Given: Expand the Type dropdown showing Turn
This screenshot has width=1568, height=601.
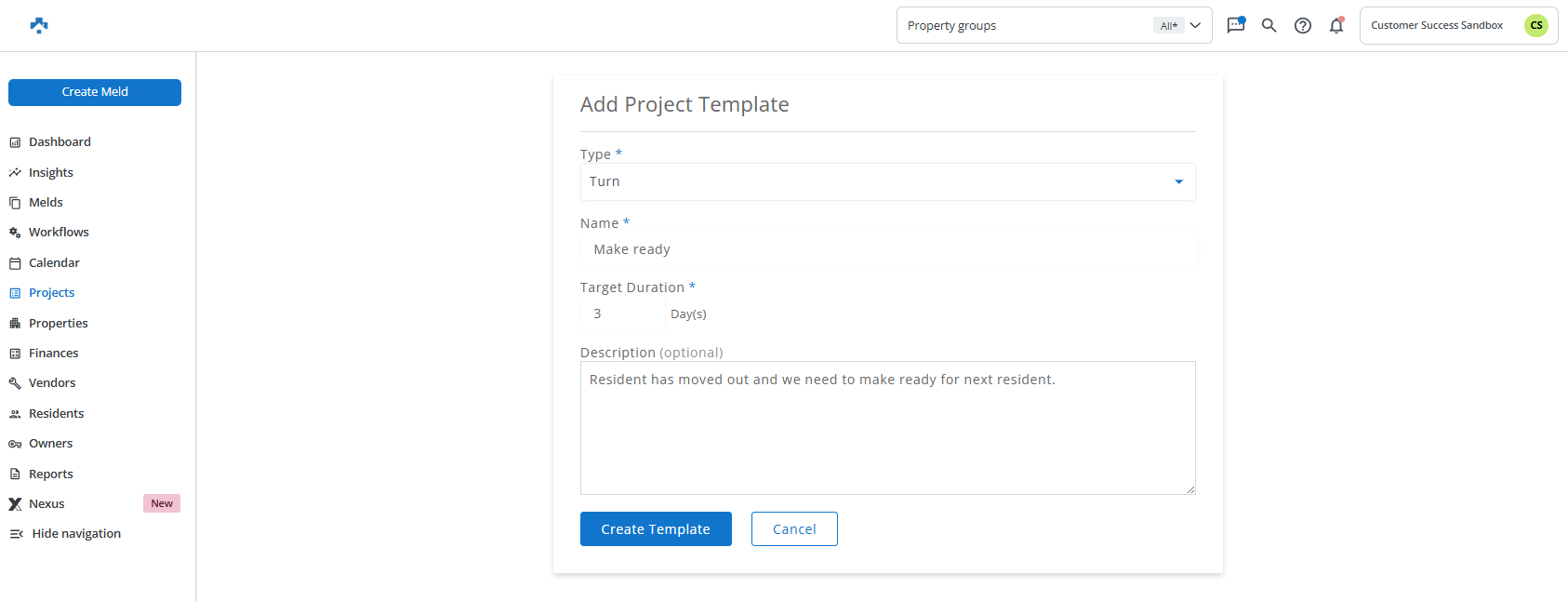Looking at the screenshot, I should (887, 182).
